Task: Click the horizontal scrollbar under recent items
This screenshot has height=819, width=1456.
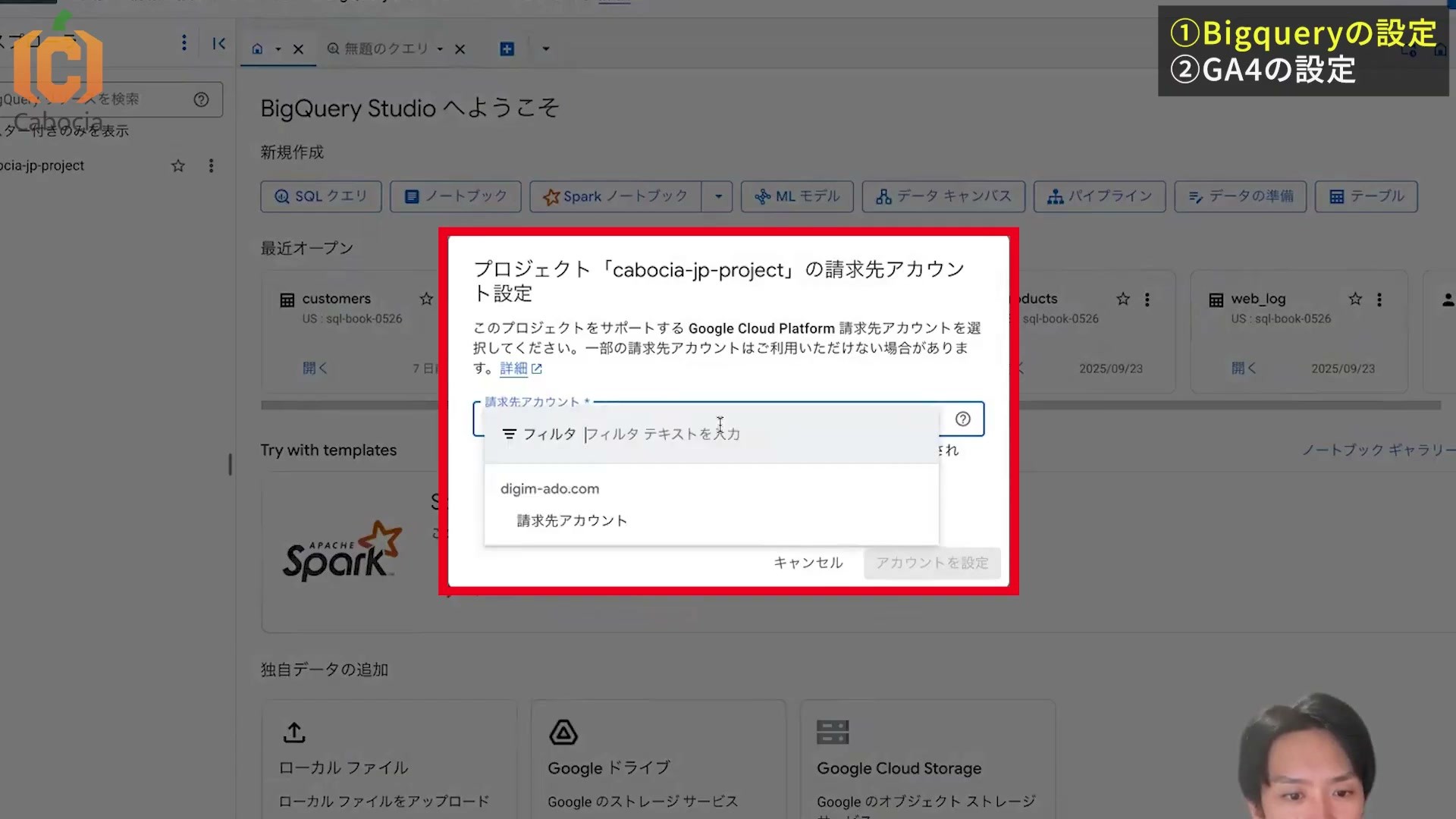Action: (851, 405)
